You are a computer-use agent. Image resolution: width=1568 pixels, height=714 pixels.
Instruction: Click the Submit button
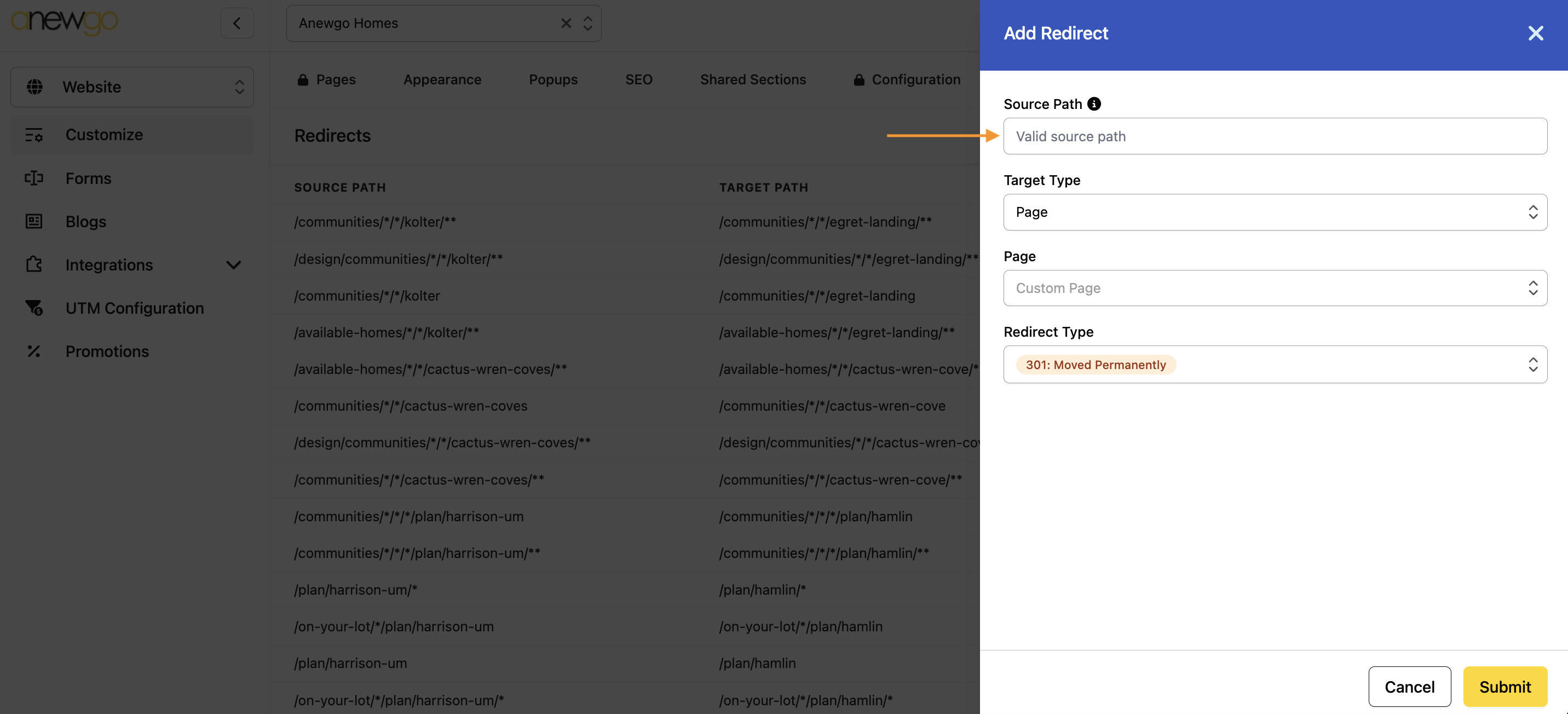click(x=1504, y=687)
